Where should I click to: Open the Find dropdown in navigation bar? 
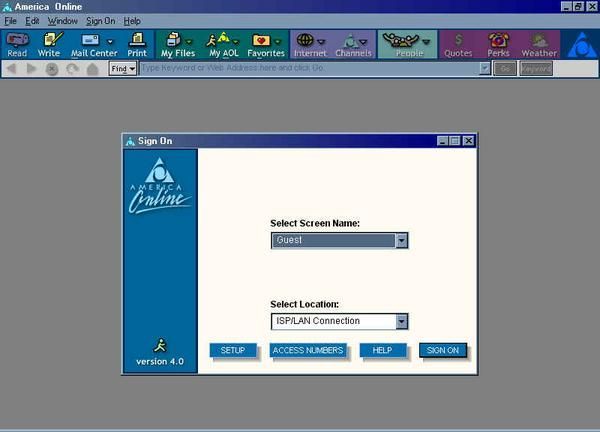[124, 69]
